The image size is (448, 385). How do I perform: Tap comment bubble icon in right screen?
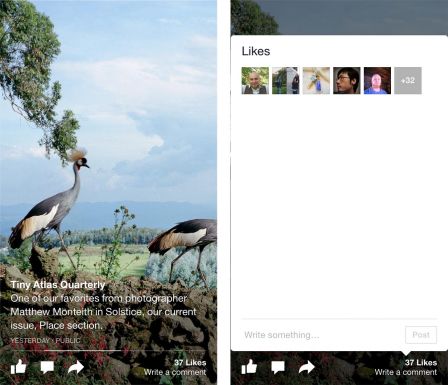278,367
